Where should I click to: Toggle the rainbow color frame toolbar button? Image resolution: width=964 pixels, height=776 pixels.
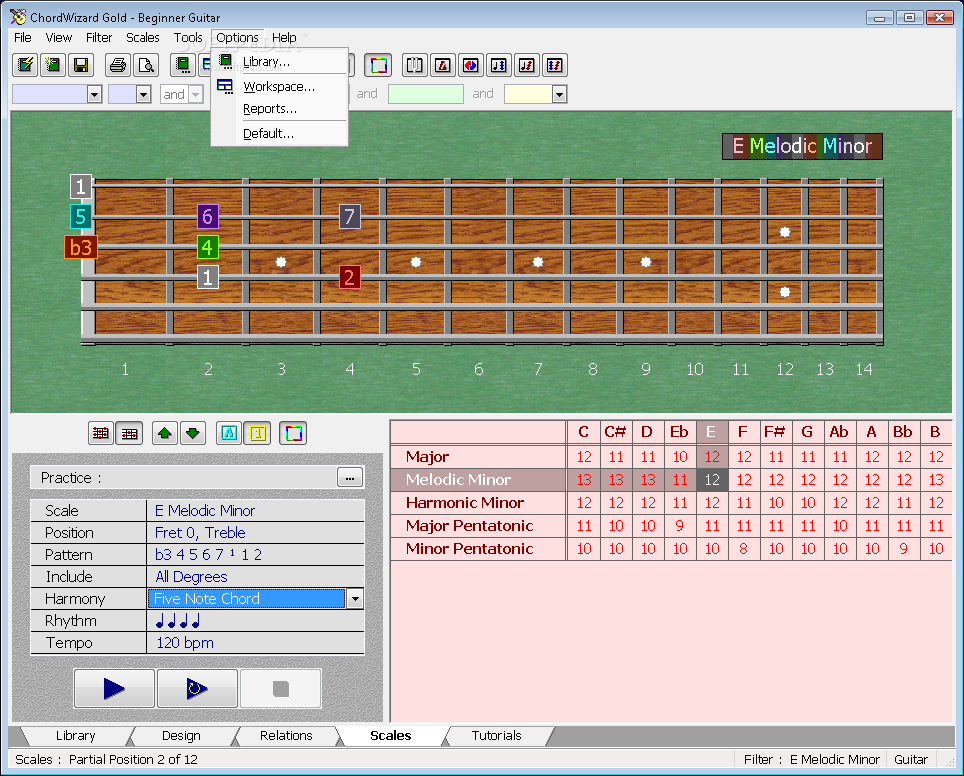pos(378,65)
